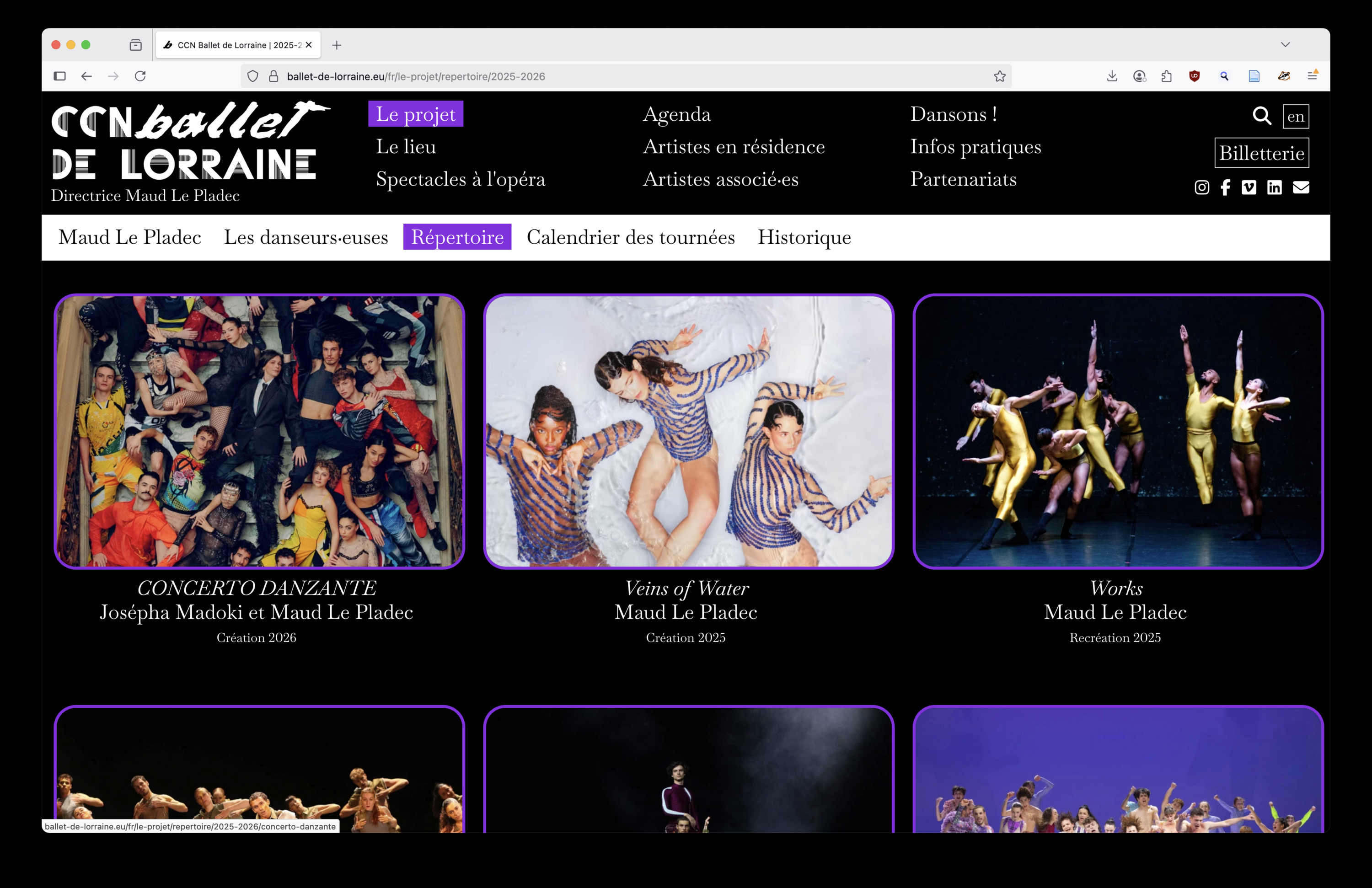Go to Calendrier des tournées tab
The width and height of the screenshot is (1372, 888).
click(630, 237)
